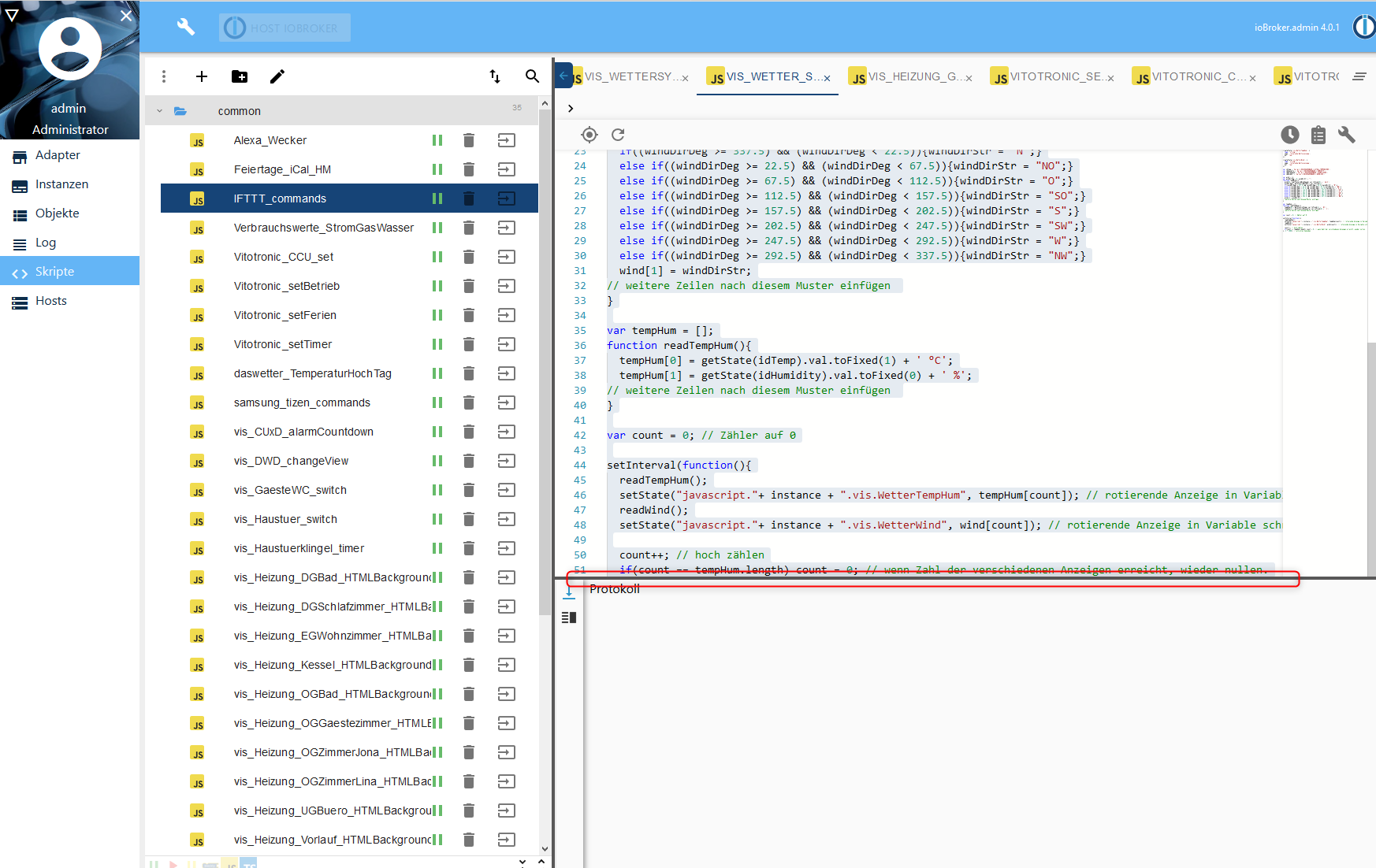Pause the Verbrauchswerte_StromGasWasser script
This screenshot has width=1376, height=868.
[437, 228]
